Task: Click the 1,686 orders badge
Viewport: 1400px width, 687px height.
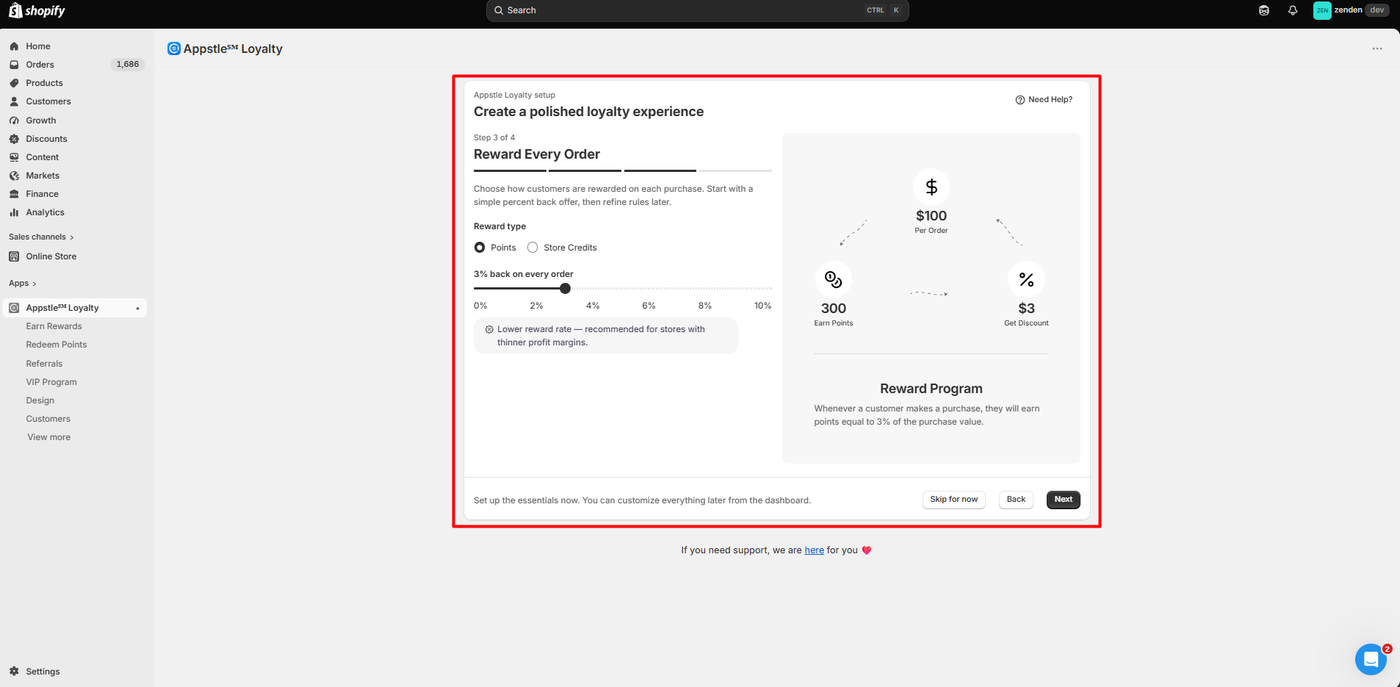Action: pos(128,65)
